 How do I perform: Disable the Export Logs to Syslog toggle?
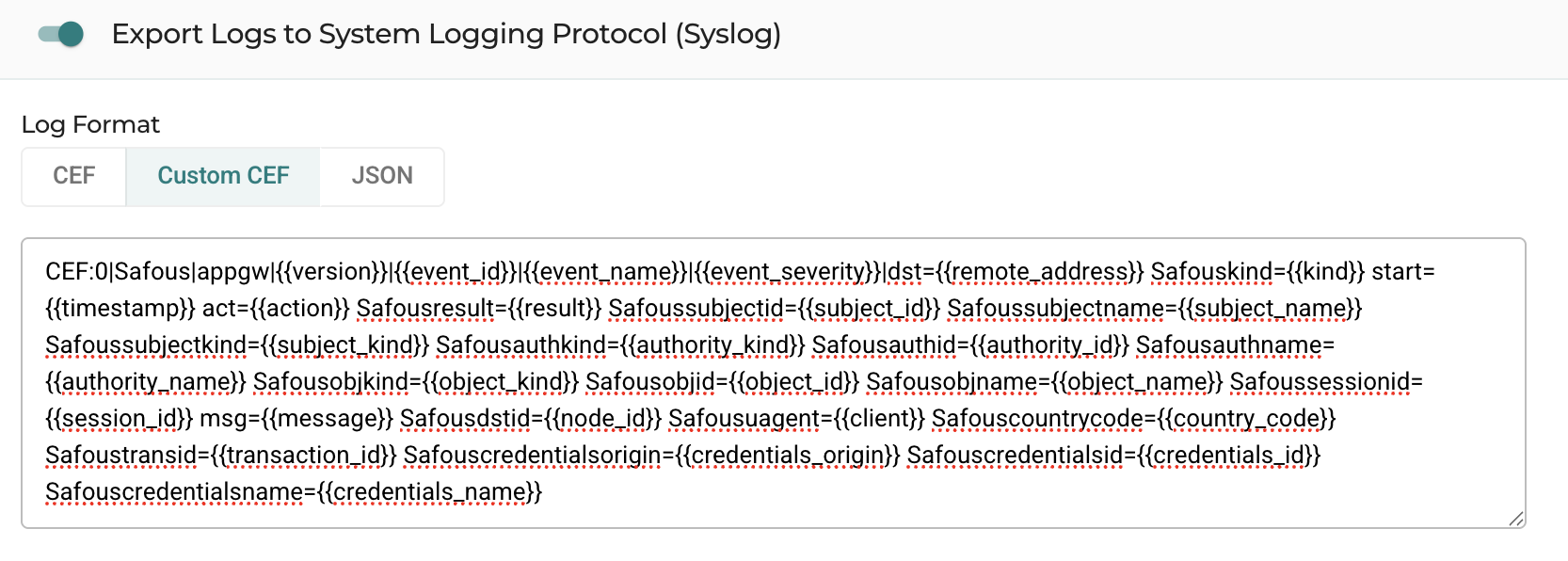click(61, 35)
